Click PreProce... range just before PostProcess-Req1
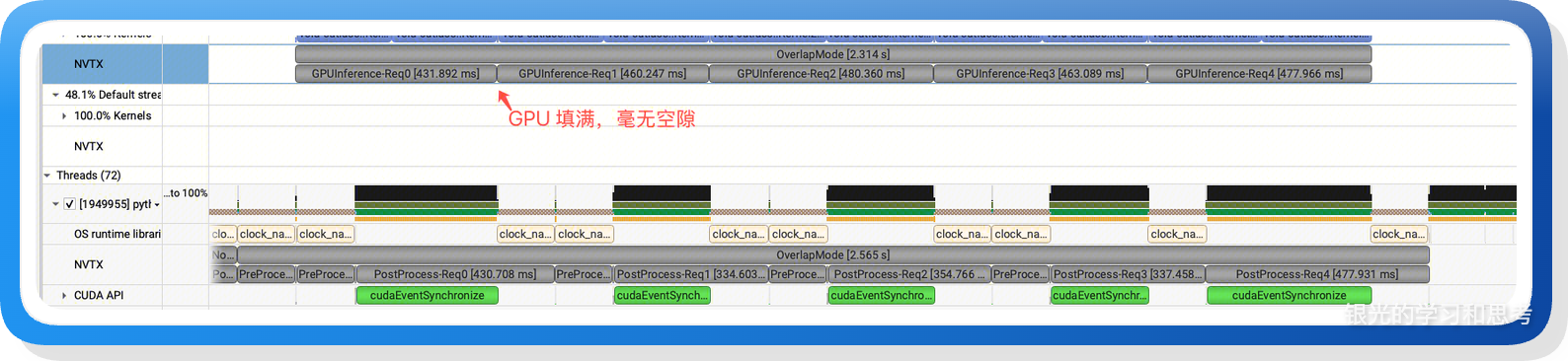Viewport: 1568px width, 361px height. 584,274
